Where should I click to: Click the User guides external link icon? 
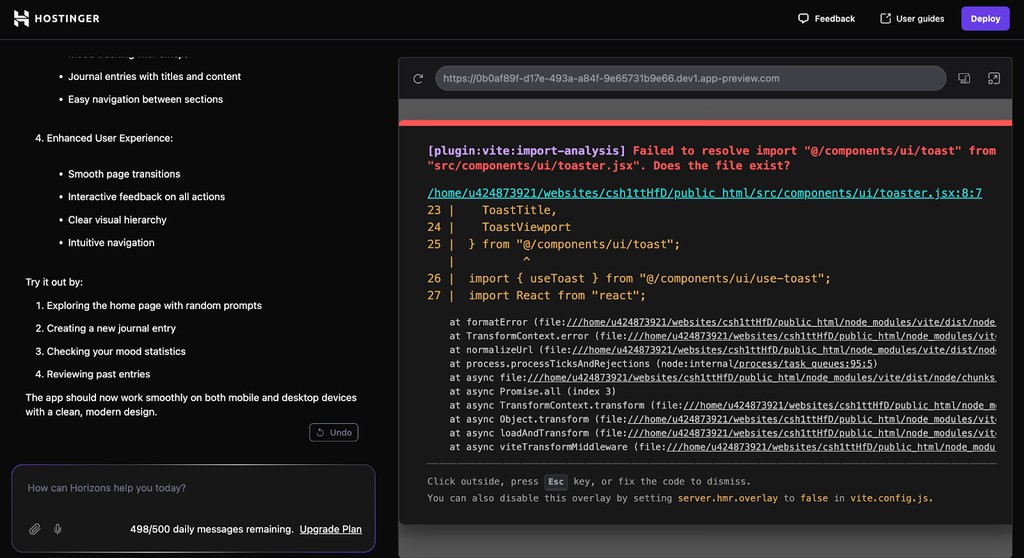pyautogui.click(x=886, y=18)
